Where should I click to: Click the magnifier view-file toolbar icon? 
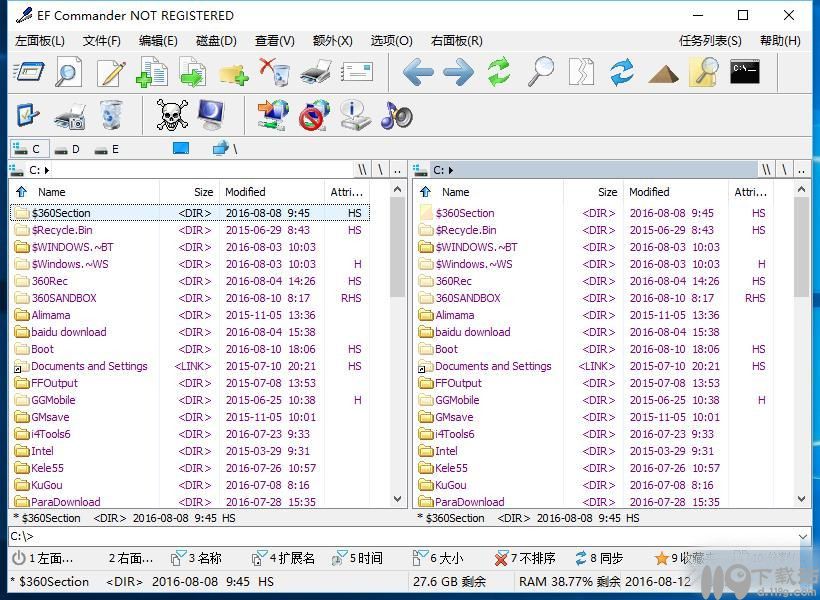click(x=69, y=72)
